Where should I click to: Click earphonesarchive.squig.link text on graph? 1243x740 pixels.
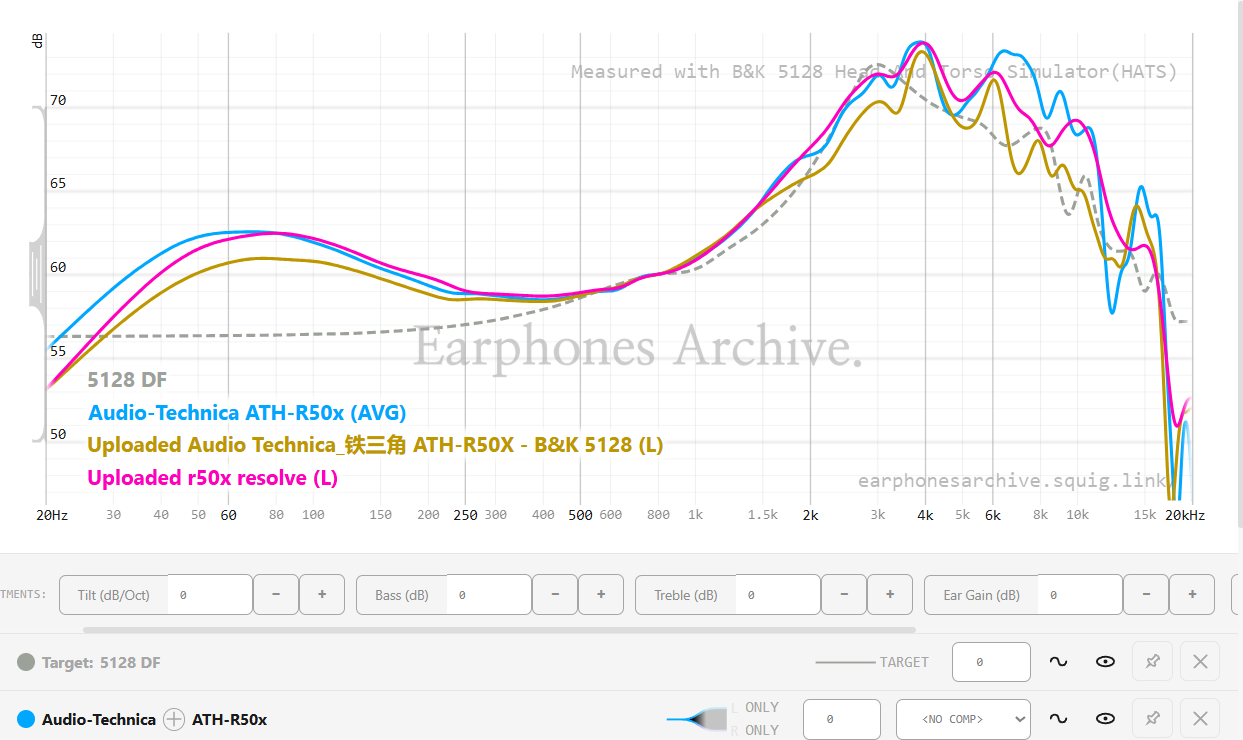[x=1012, y=481]
